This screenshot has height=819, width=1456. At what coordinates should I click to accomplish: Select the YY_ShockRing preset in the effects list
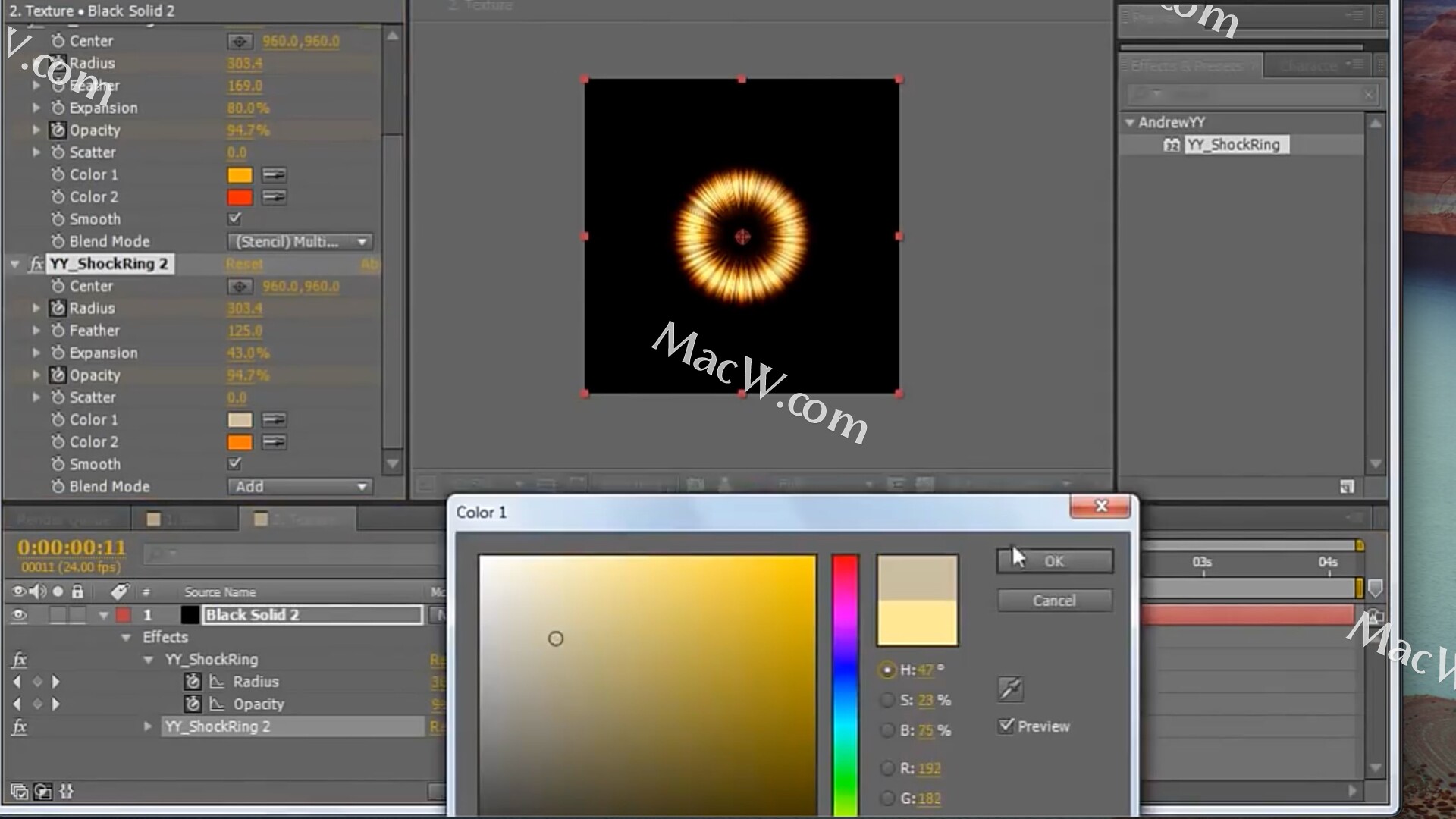(1232, 145)
